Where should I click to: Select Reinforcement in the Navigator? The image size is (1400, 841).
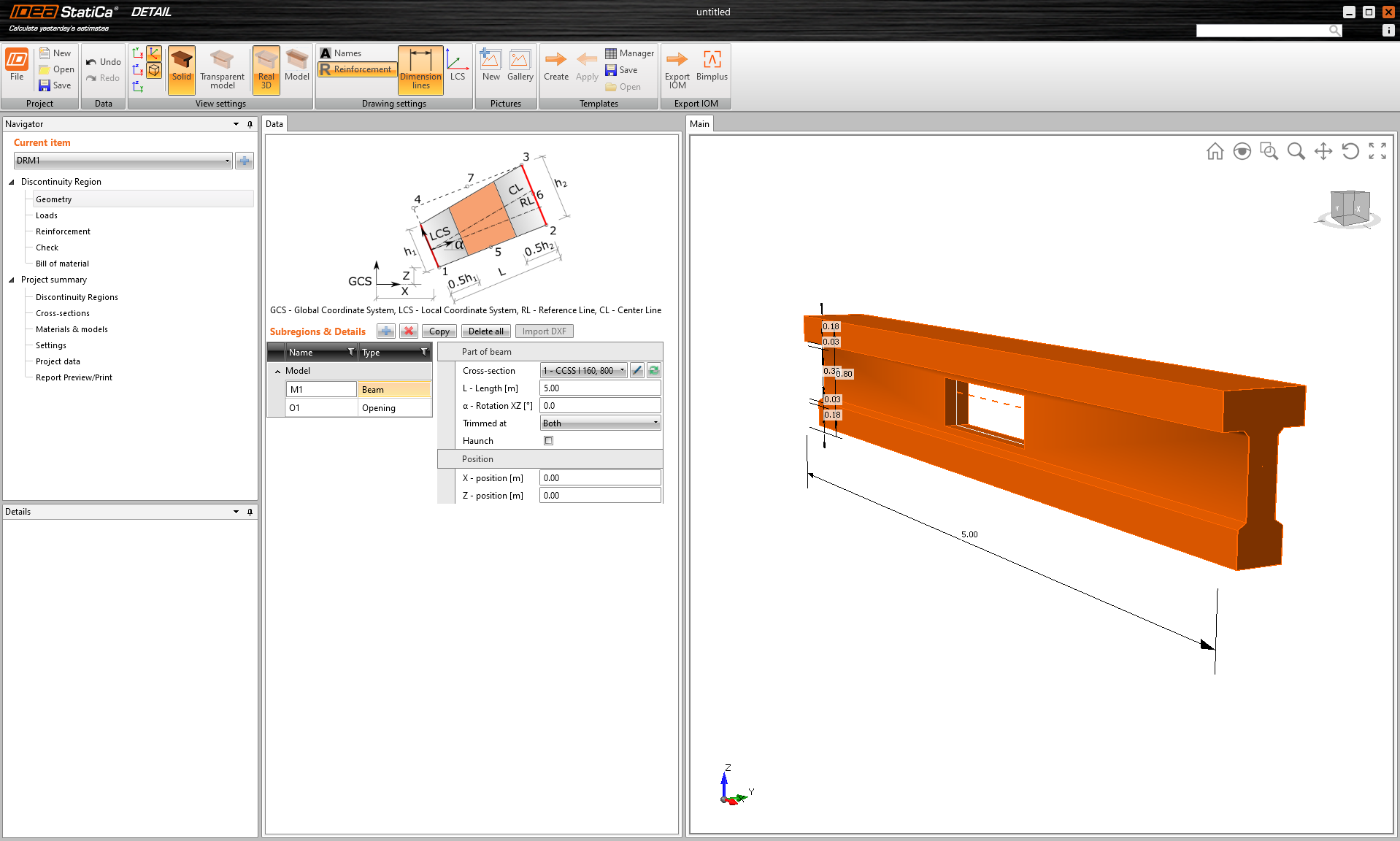(63, 231)
